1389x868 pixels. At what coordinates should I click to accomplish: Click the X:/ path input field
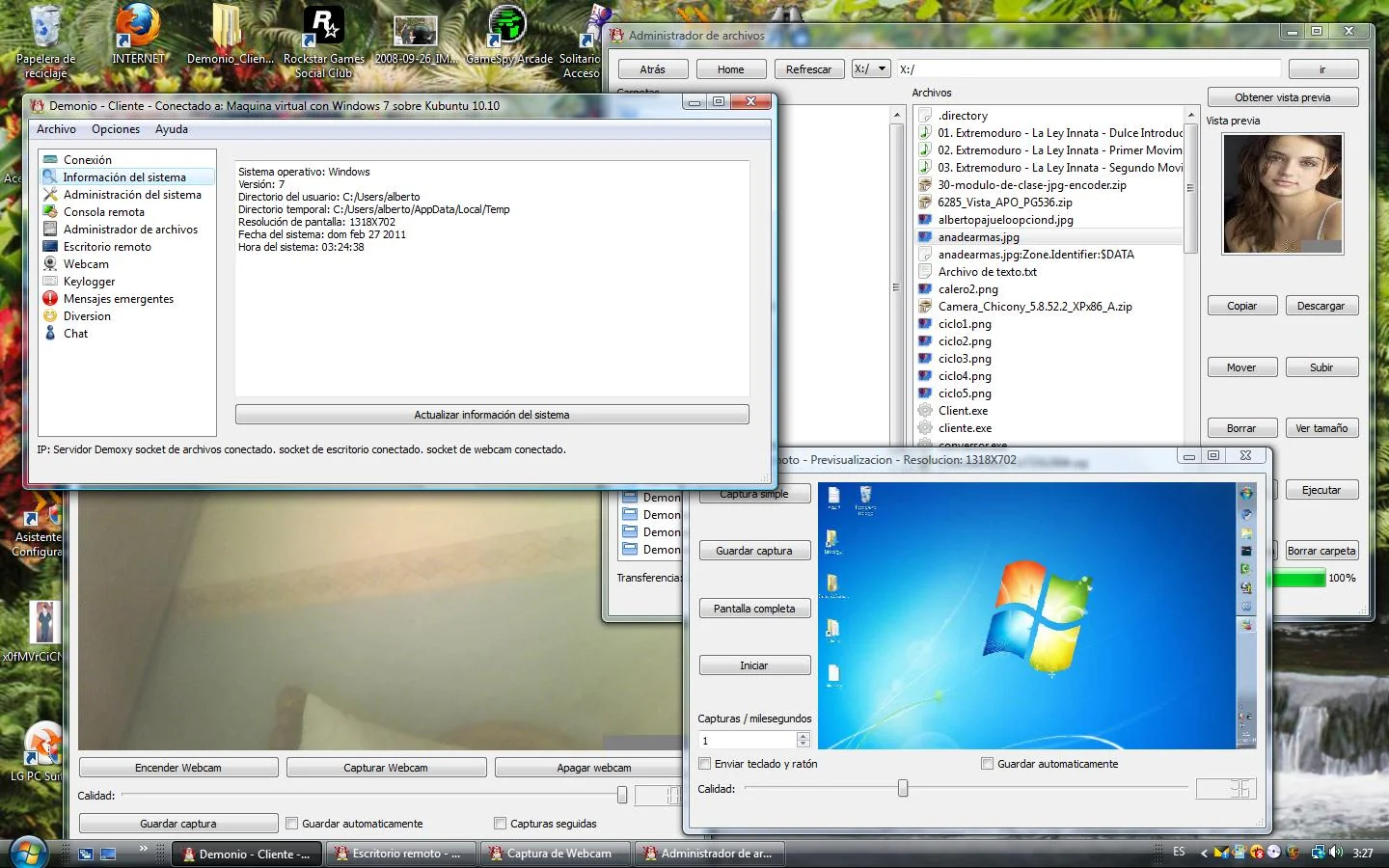tap(1088, 69)
